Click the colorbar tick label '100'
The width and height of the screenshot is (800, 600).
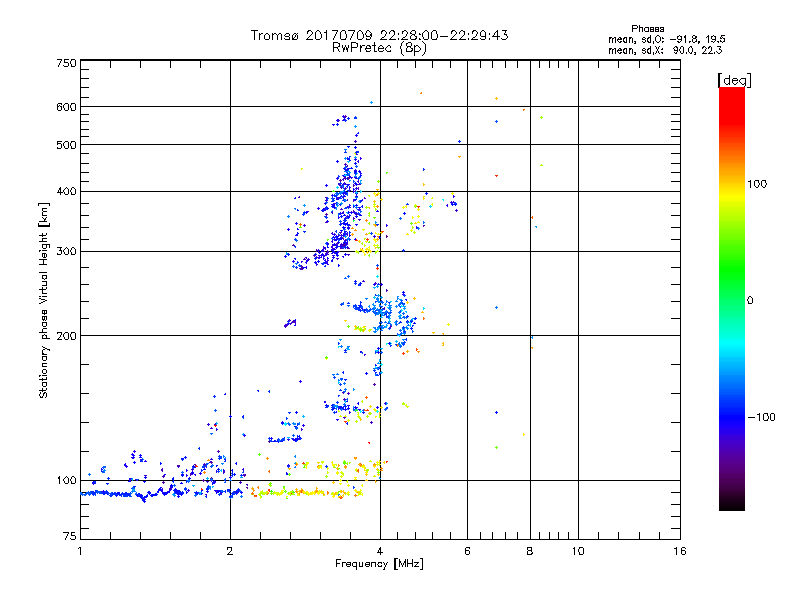coord(757,184)
